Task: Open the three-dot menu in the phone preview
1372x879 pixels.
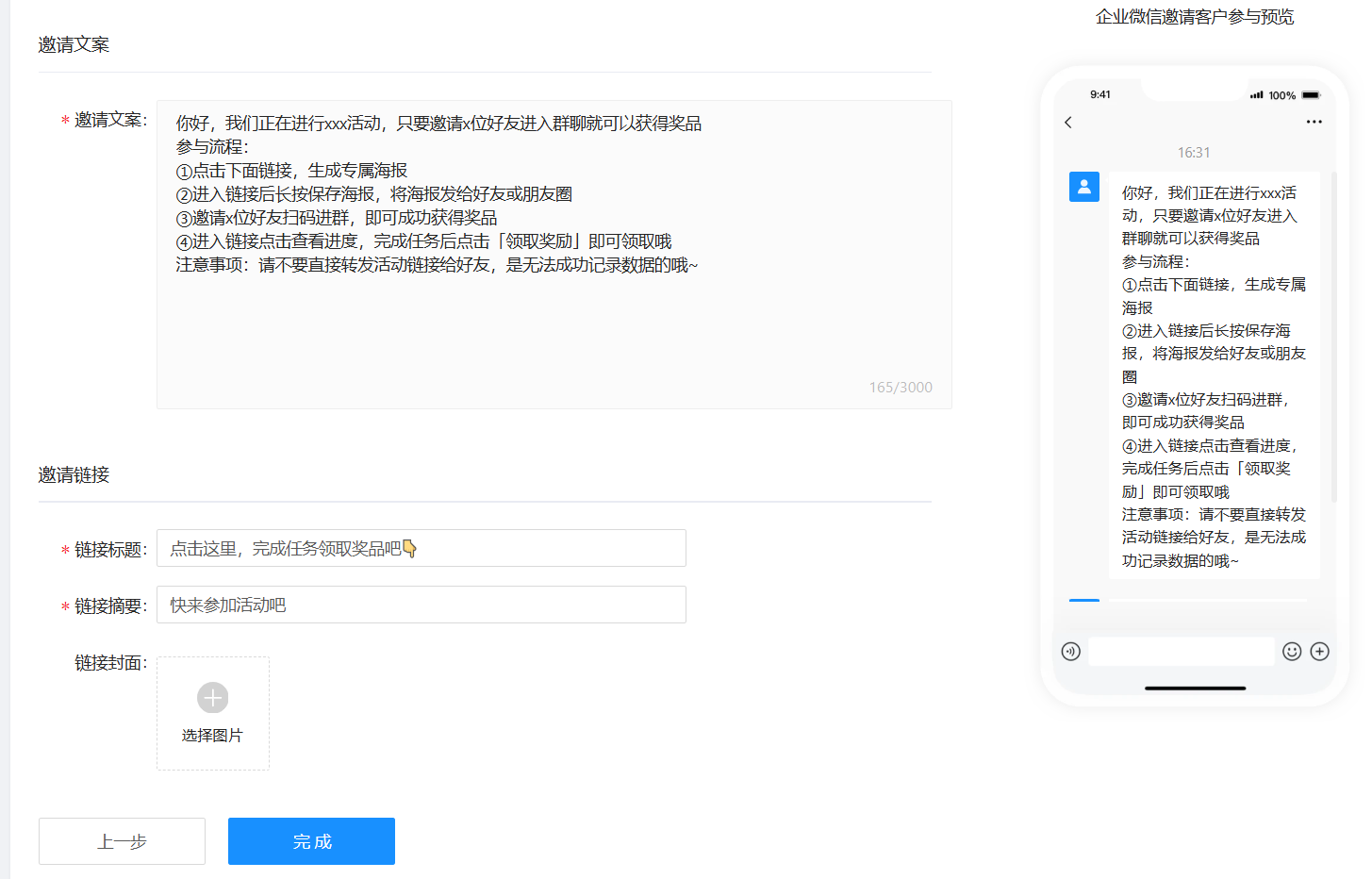Action: tap(1314, 123)
